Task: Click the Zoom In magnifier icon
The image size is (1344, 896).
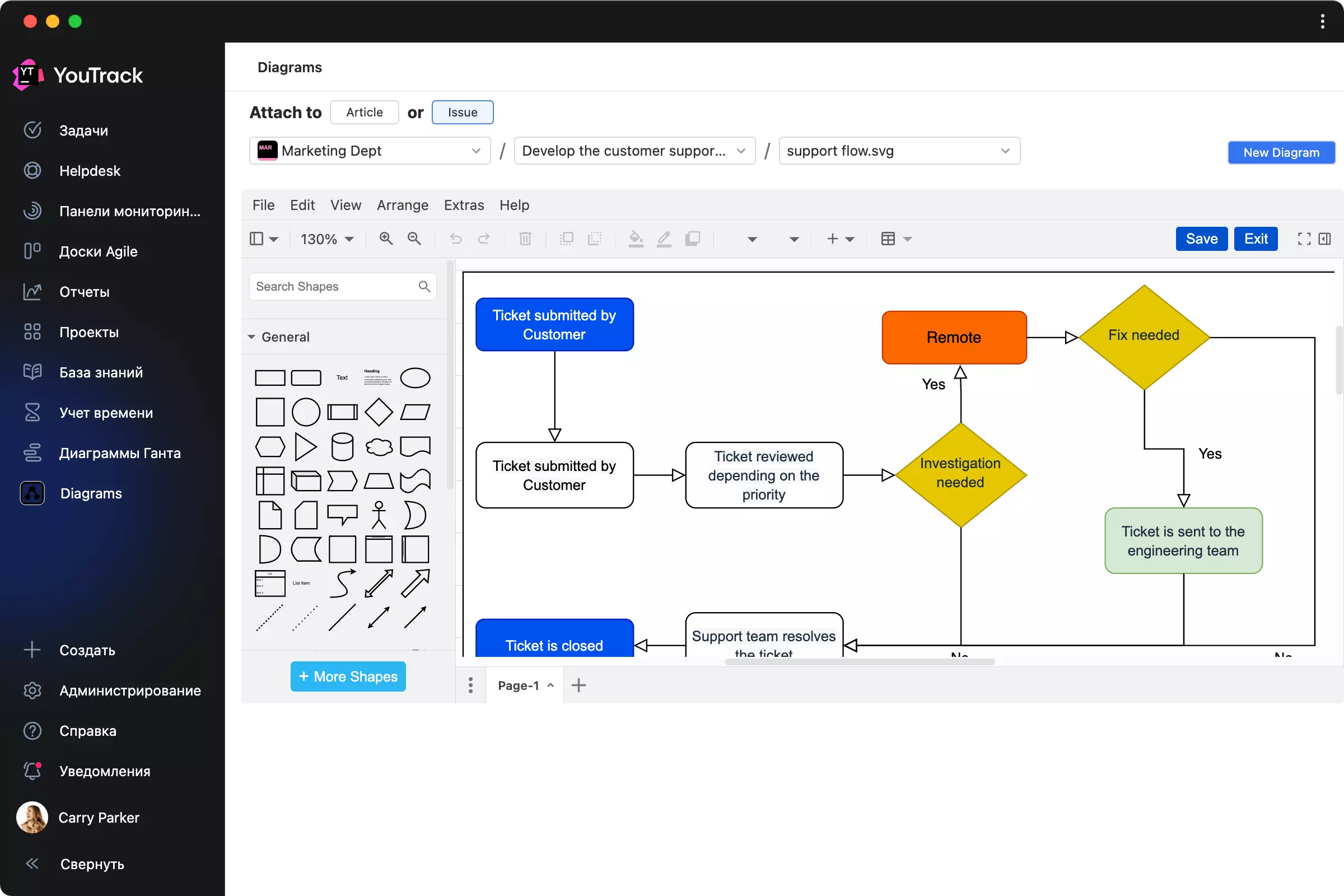Action: (x=386, y=239)
